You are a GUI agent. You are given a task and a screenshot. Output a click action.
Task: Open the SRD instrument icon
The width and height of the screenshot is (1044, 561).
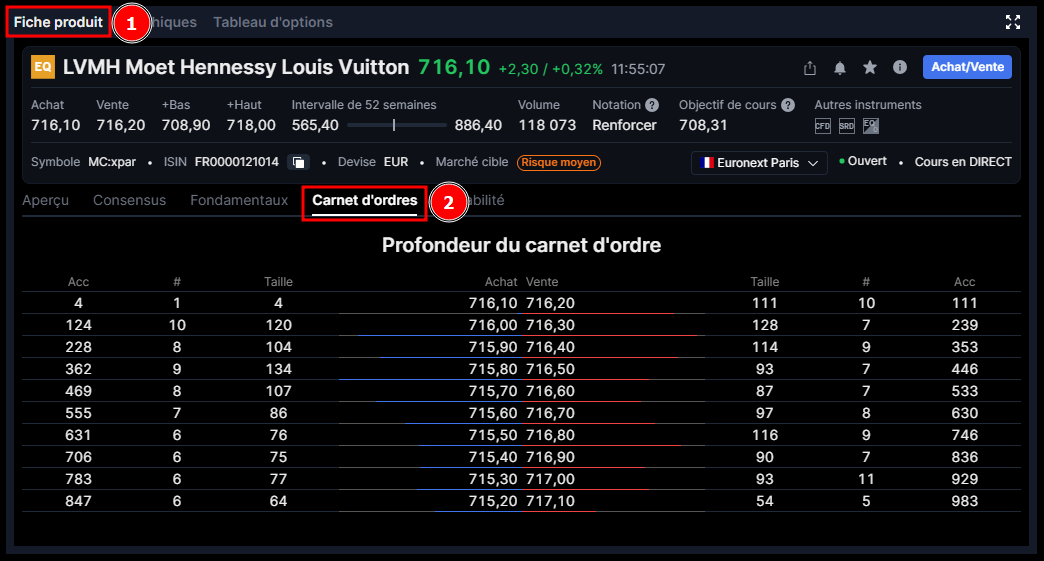847,126
